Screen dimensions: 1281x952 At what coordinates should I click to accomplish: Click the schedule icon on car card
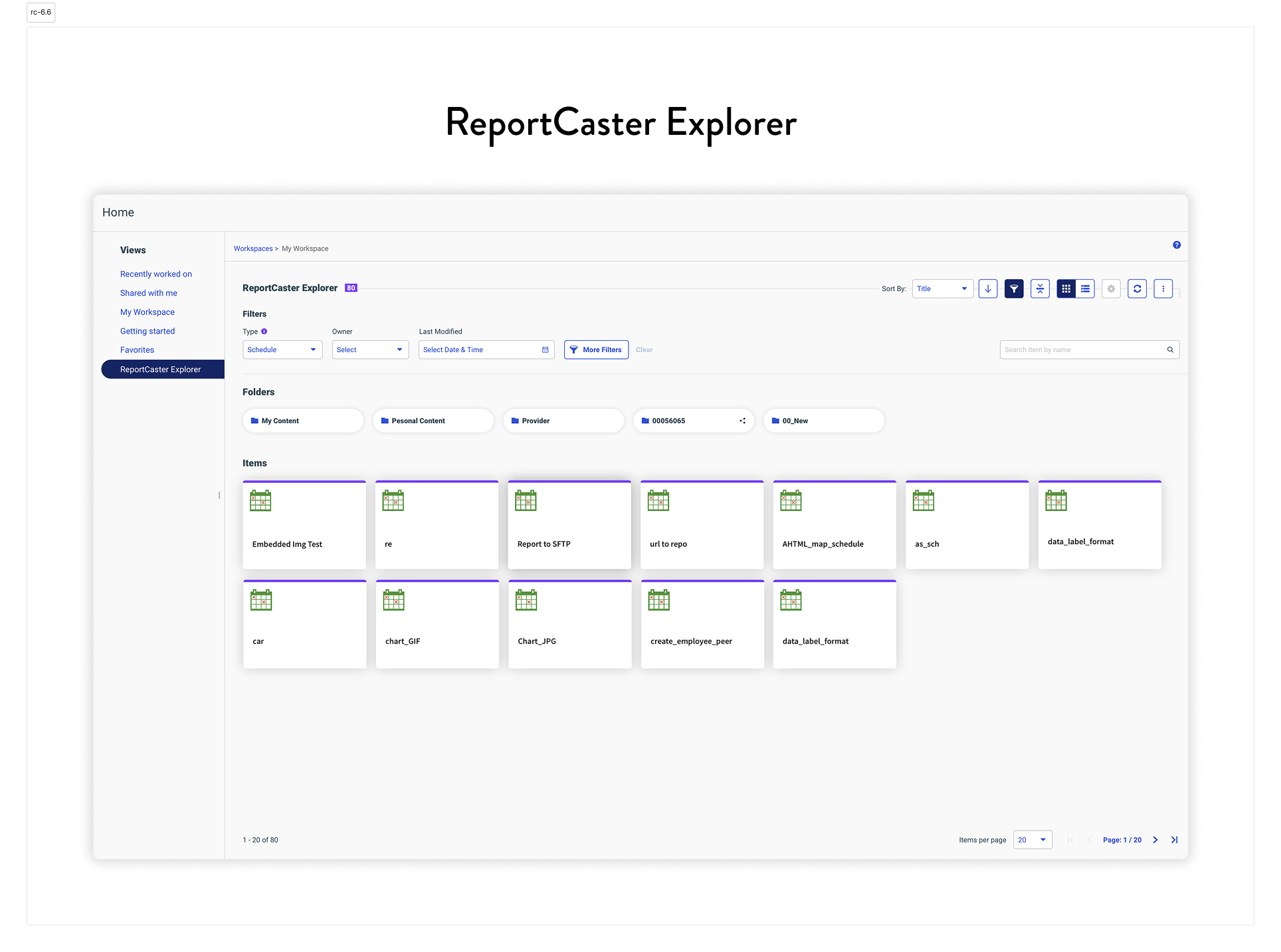(x=261, y=600)
